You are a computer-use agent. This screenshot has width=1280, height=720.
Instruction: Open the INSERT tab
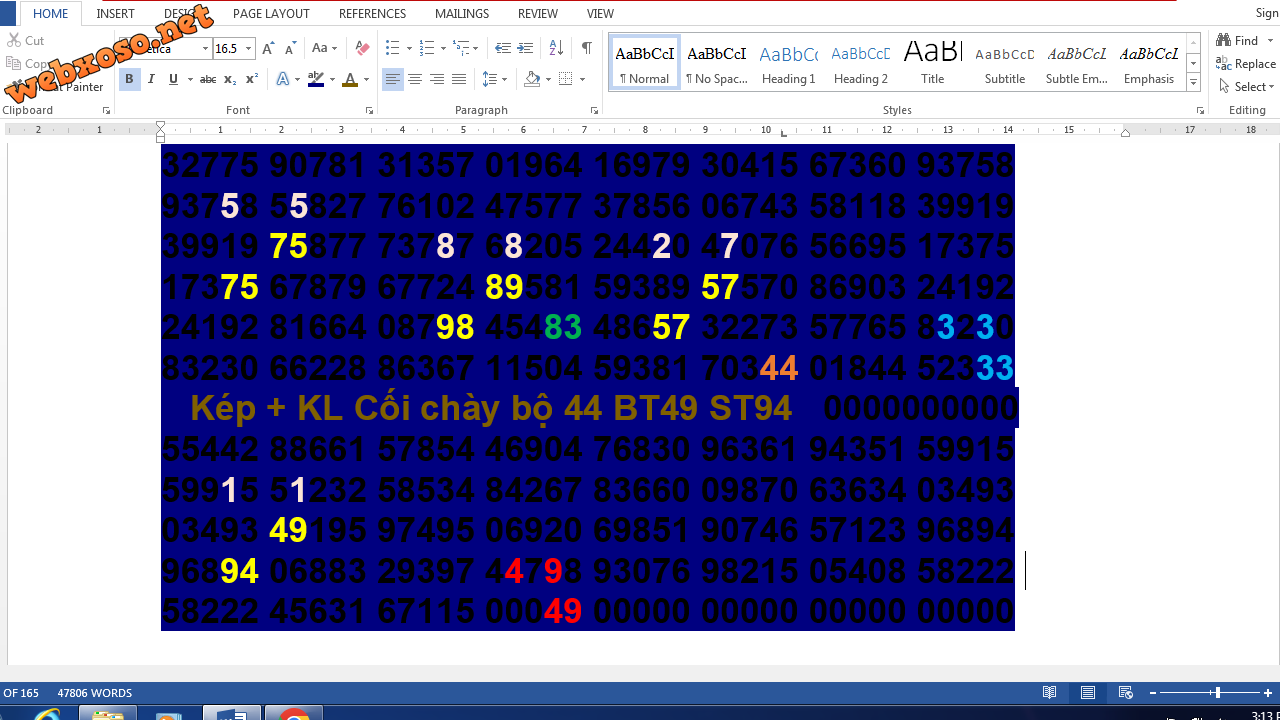click(115, 14)
